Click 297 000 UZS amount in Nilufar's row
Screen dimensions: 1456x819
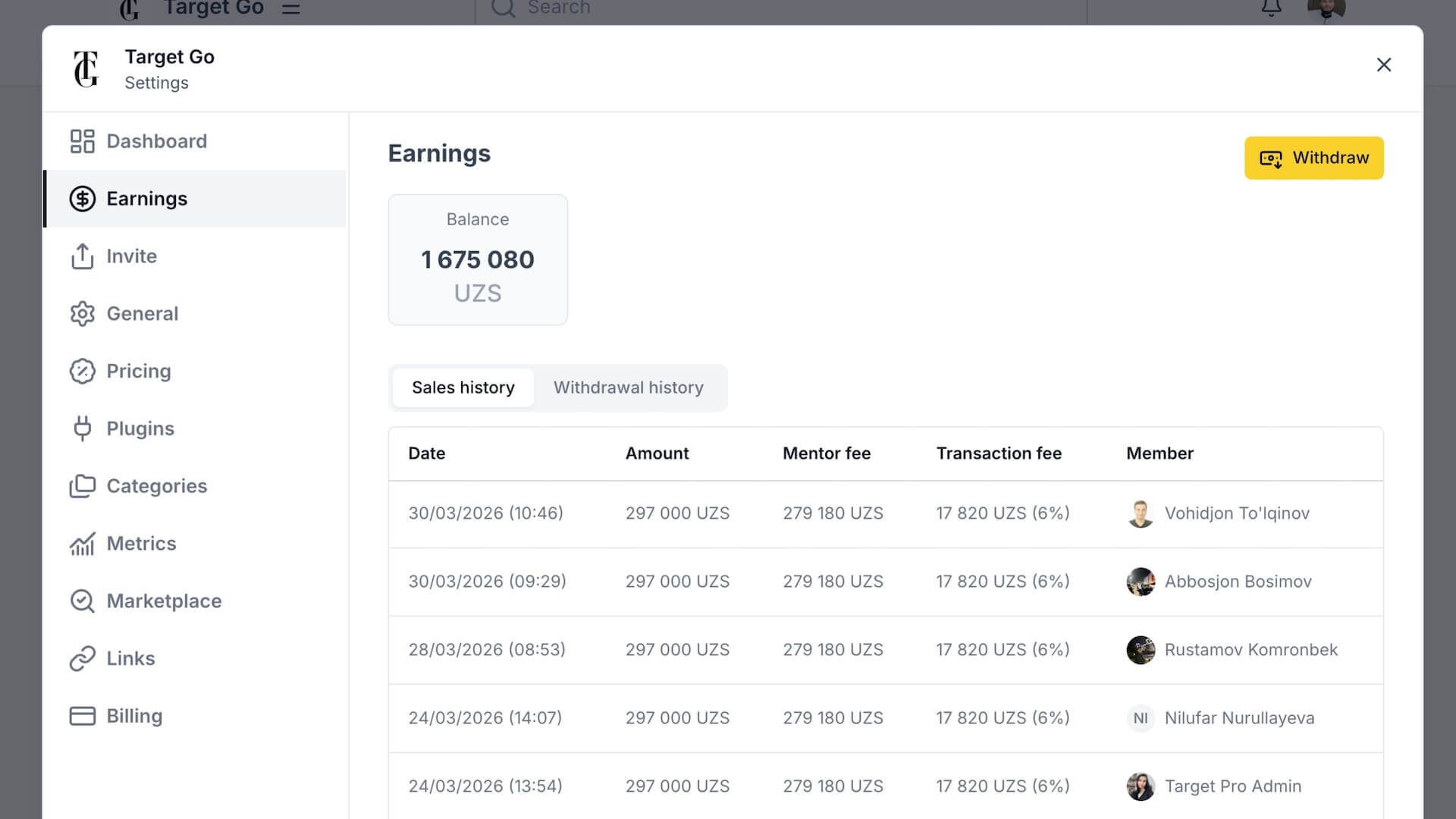pos(677,718)
